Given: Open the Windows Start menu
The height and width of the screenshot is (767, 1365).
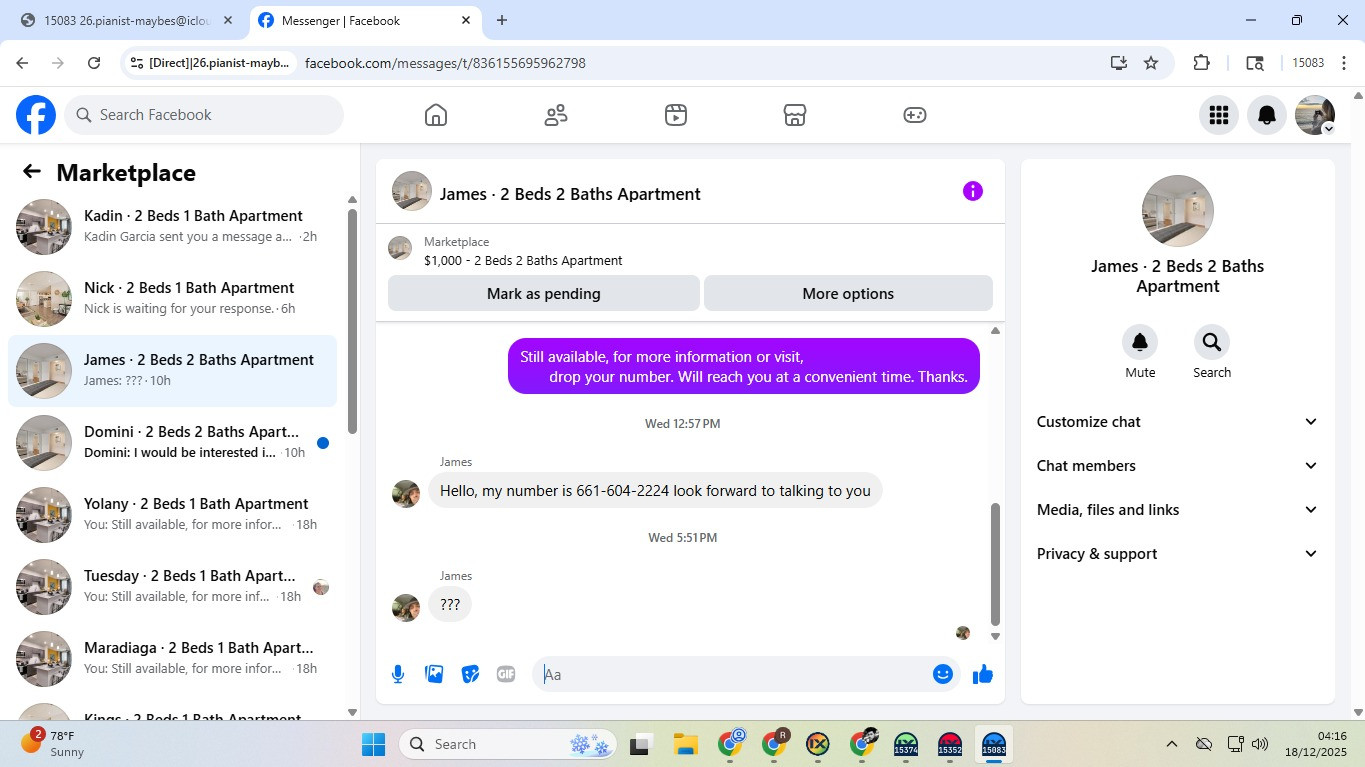Looking at the screenshot, I should coord(373,744).
